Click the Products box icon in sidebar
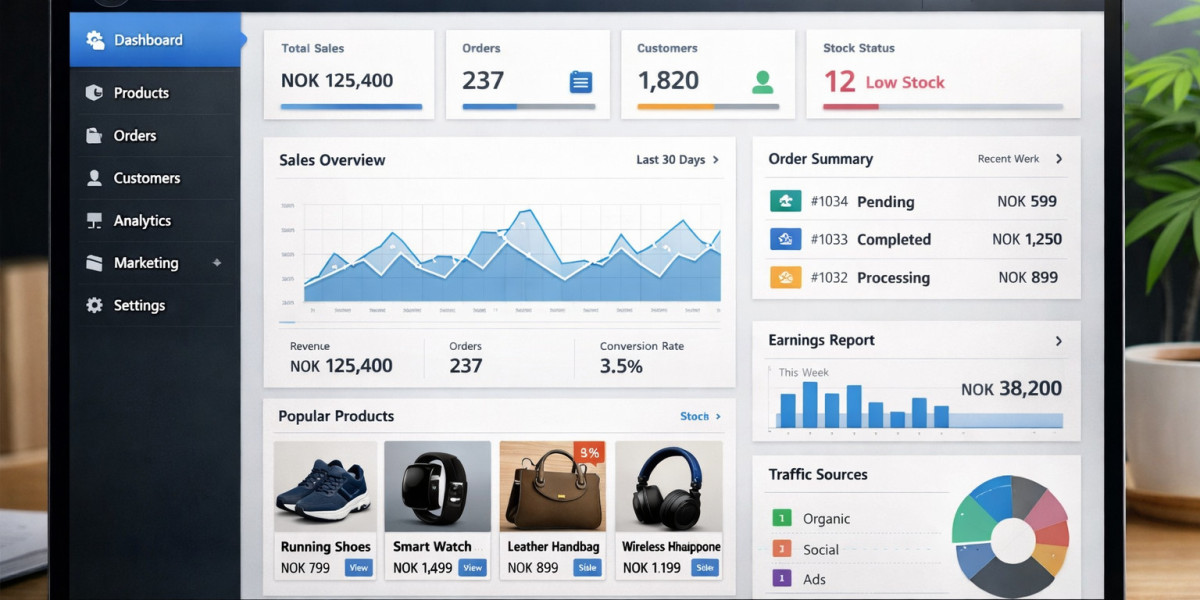Viewport: 1200px width, 600px height. (95, 93)
